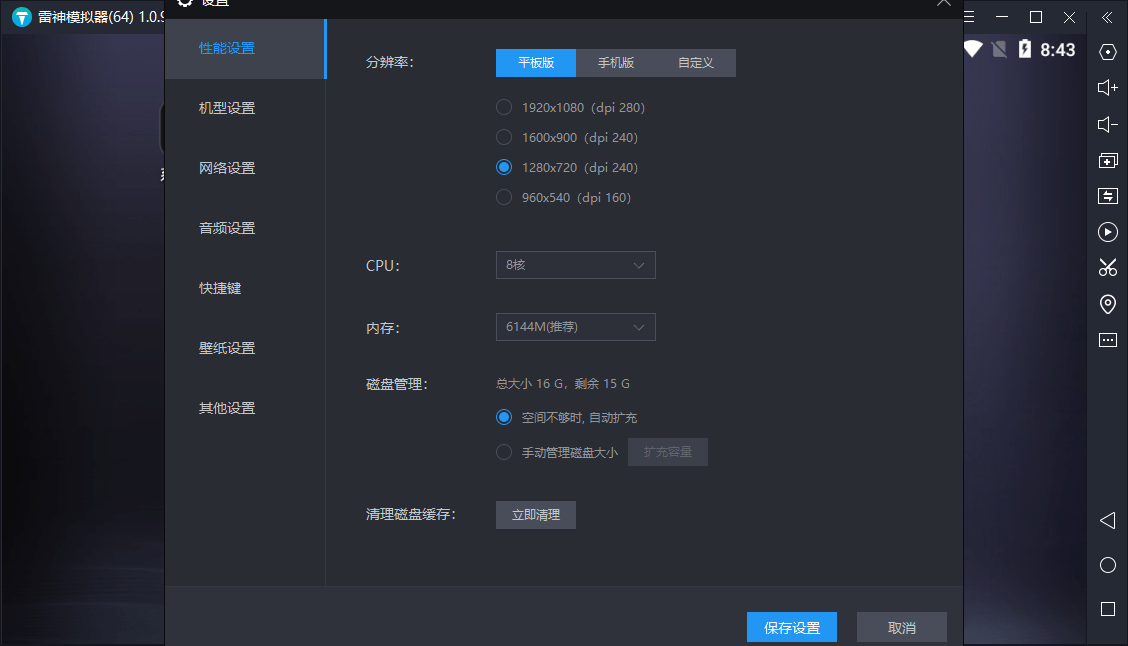Image resolution: width=1128 pixels, height=646 pixels.
Task: Switch to 手机版 resolution tab
Action: [616, 63]
